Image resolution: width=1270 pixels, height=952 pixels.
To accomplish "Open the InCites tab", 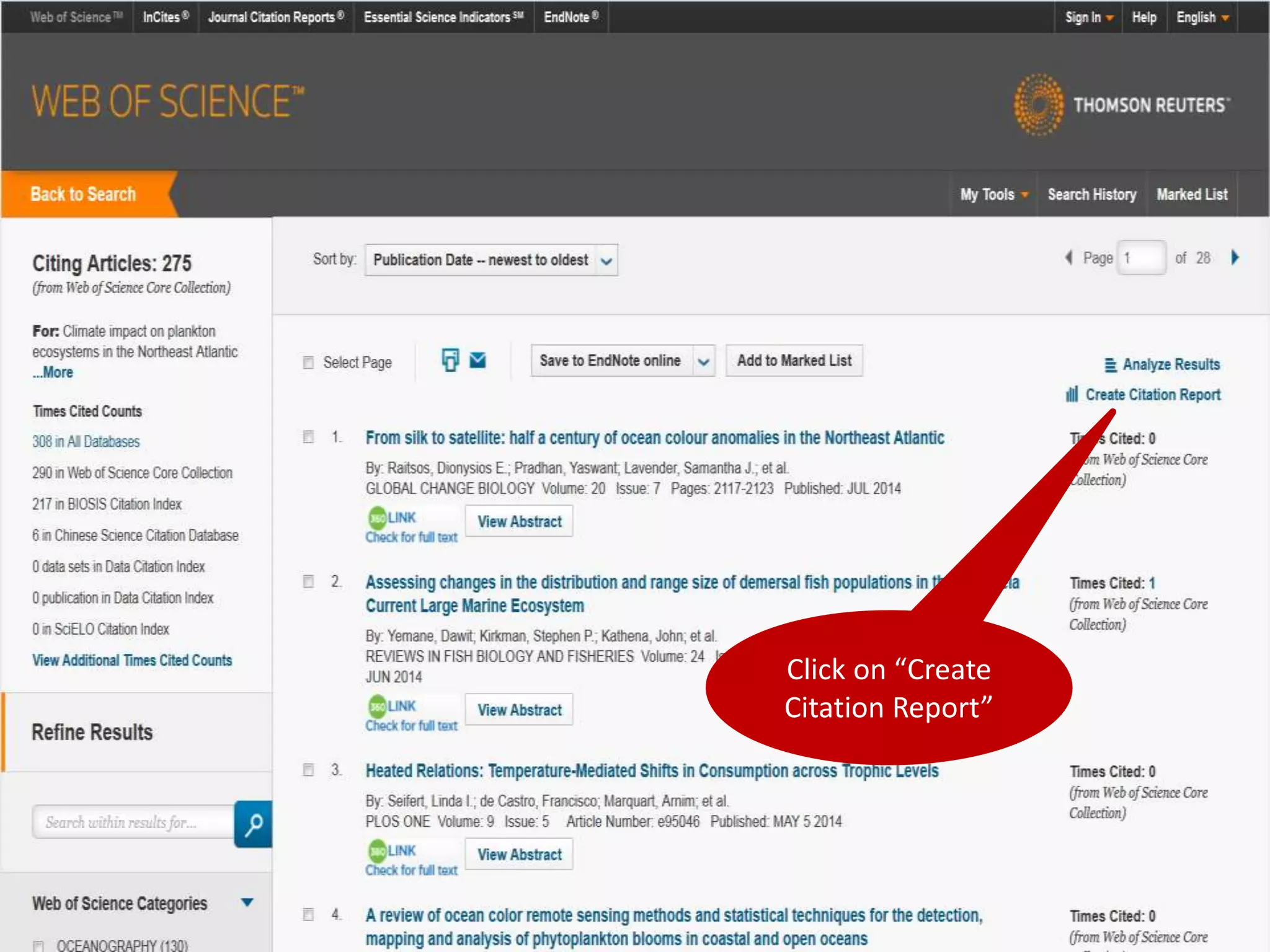I will coord(166,17).
